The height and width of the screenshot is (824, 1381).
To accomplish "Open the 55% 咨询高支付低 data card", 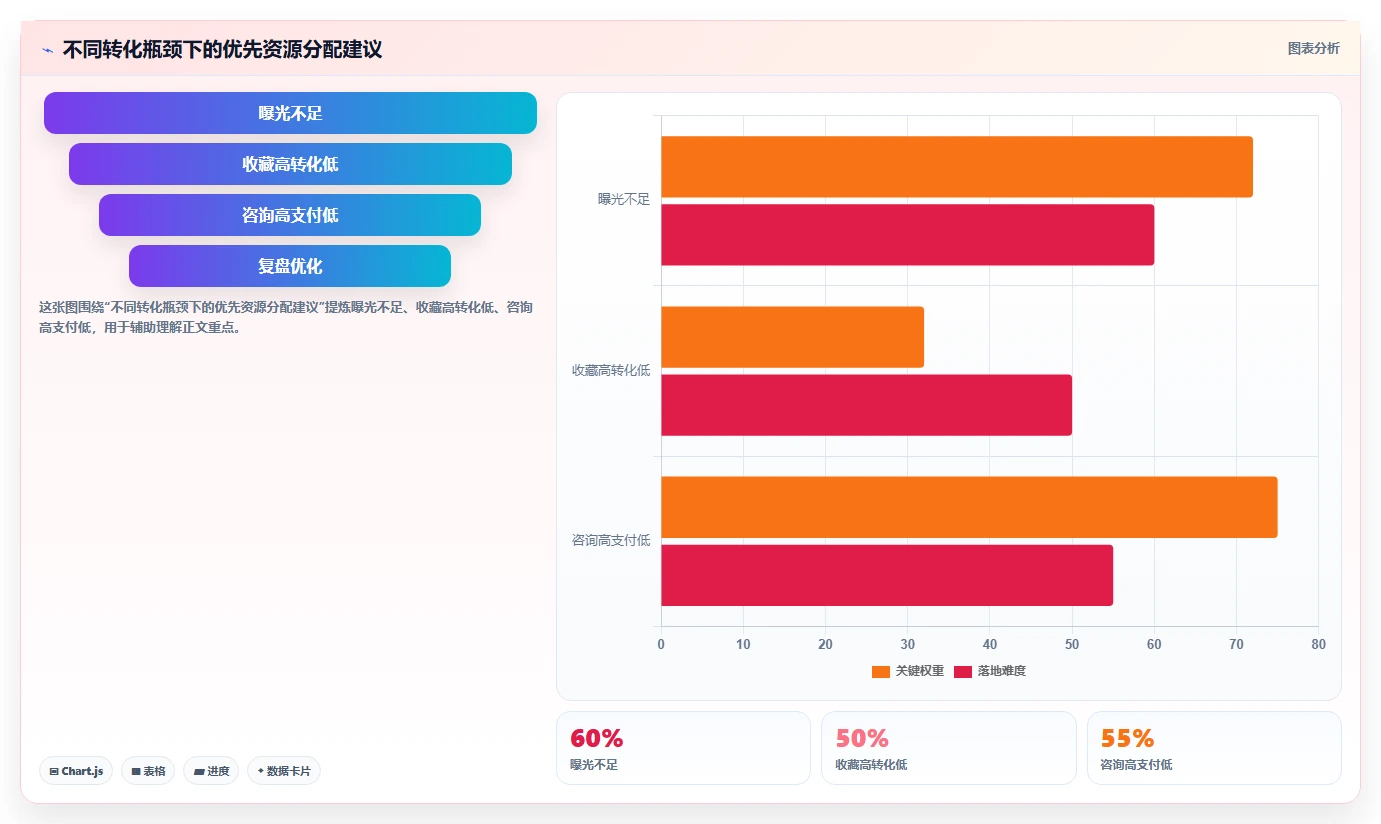I will click(x=1214, y=748).
